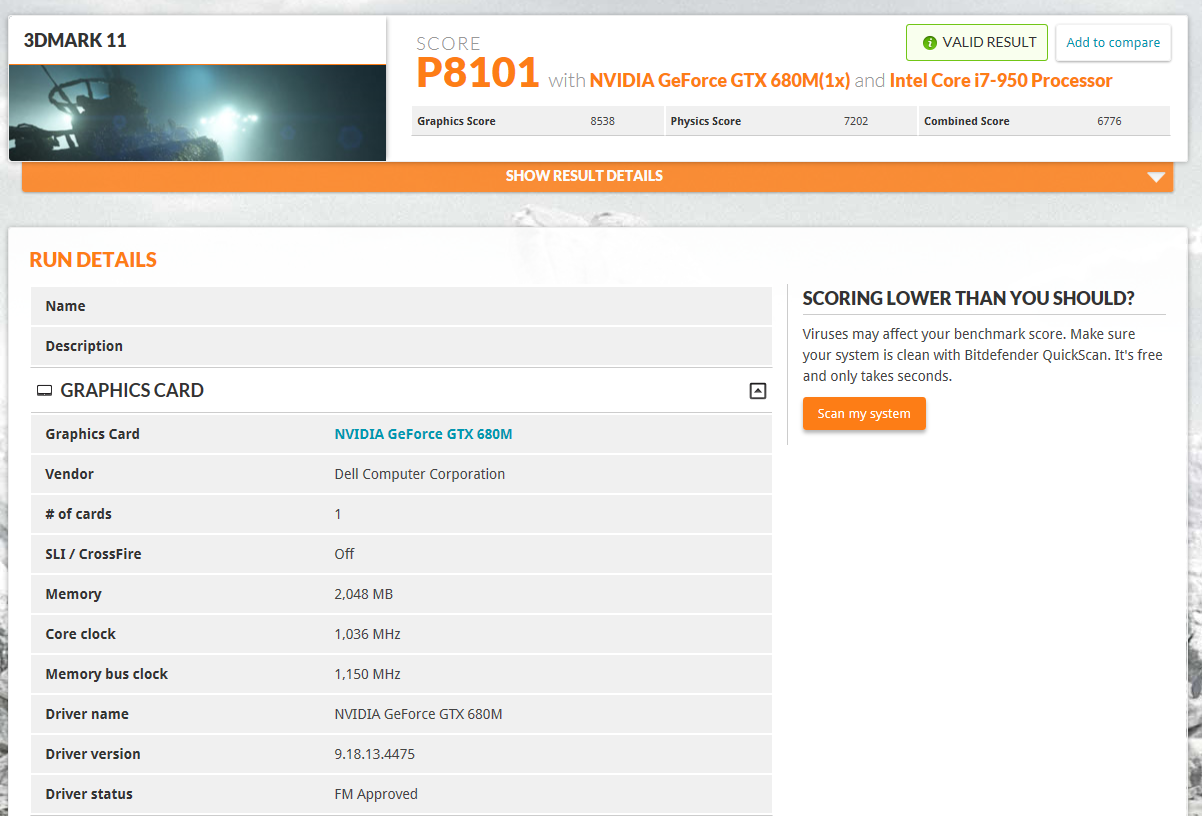Click Scoring Lower Than You Should heading
Viewport: 1202px width, 816px height.
(x=969, y=298)
